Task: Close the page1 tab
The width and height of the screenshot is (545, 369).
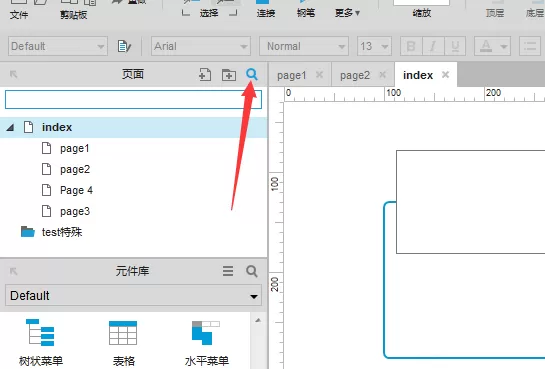Action: point(319,75)
